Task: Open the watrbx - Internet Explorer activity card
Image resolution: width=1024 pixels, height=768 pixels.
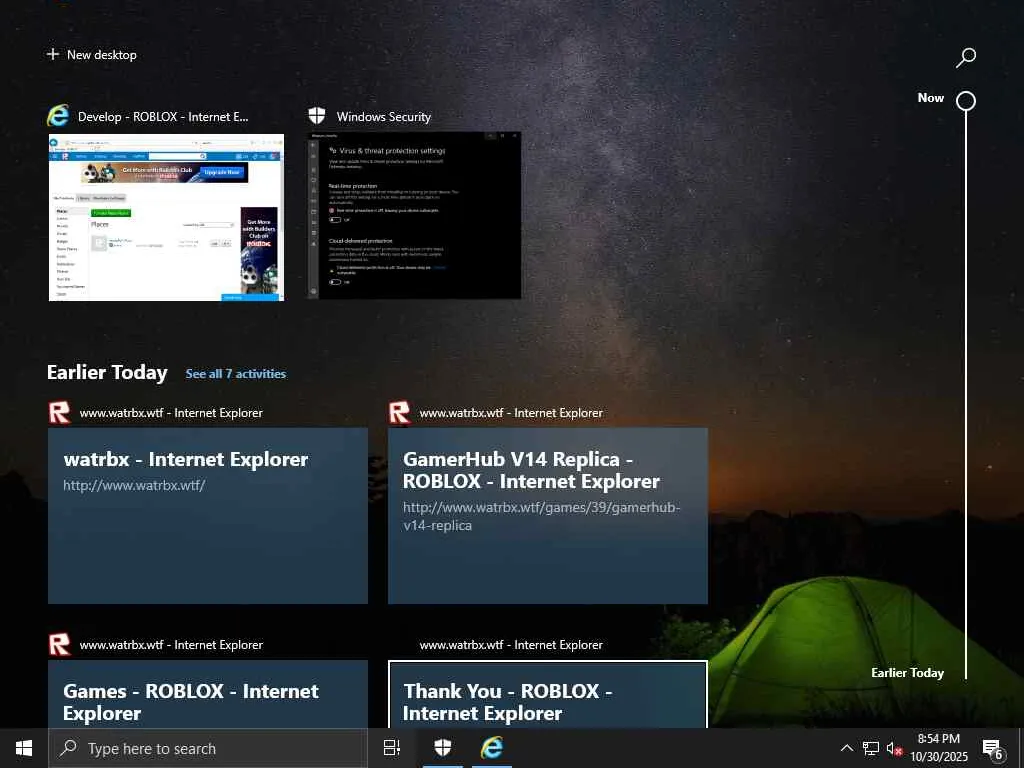Action: pyautogui.click(x=208, y=516)
